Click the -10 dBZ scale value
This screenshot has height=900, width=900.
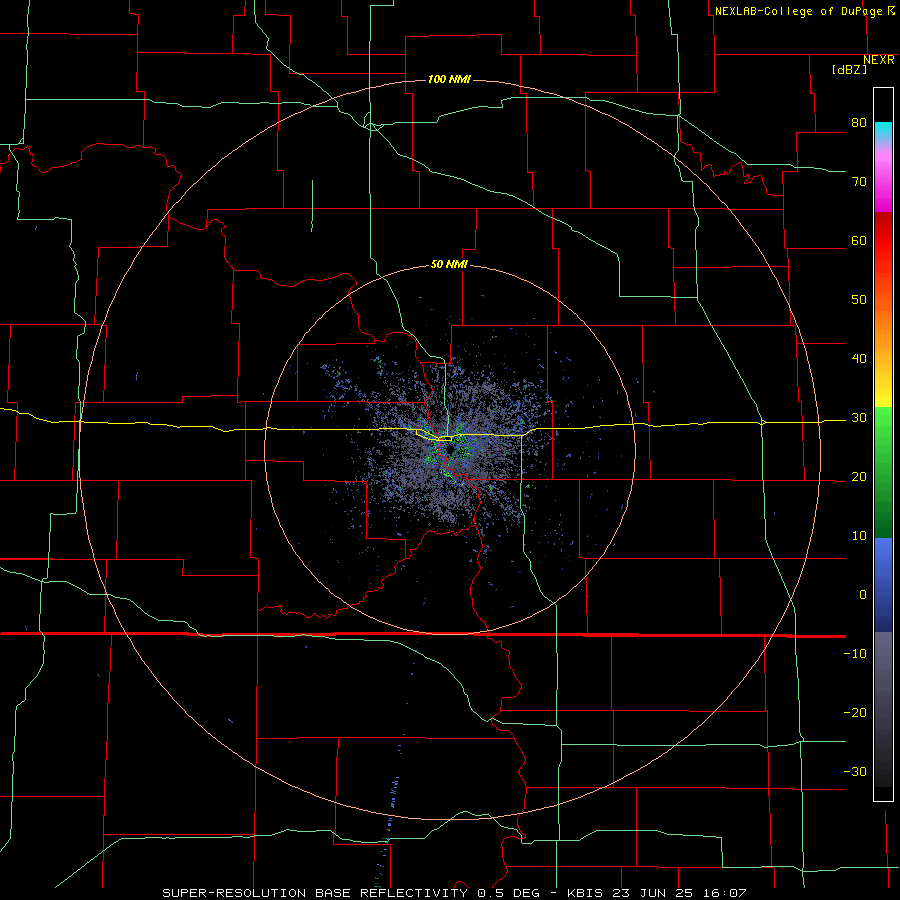pyautogui.click(x=855, y=654)
